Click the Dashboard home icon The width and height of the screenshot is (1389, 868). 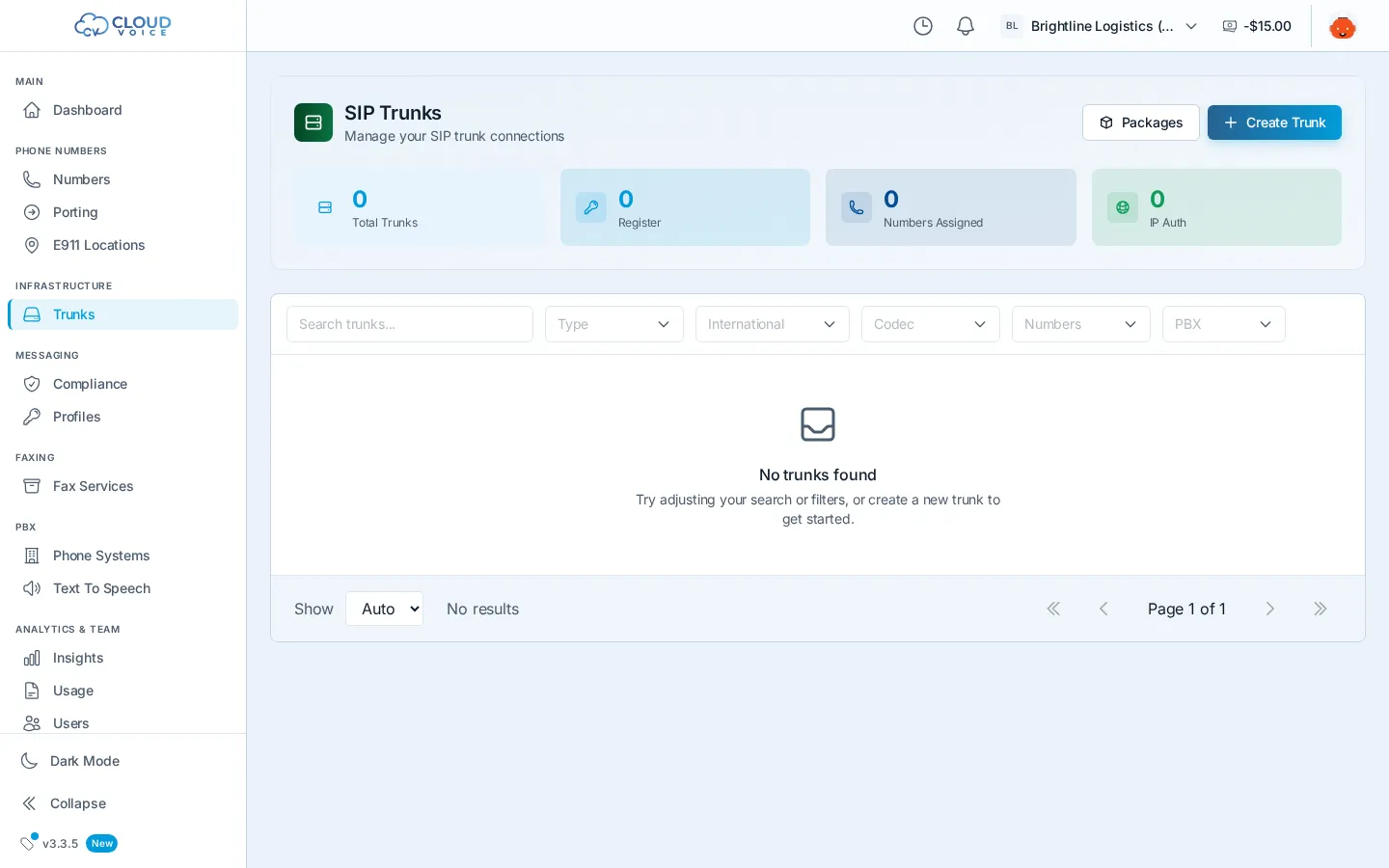[x=32, y=110]
